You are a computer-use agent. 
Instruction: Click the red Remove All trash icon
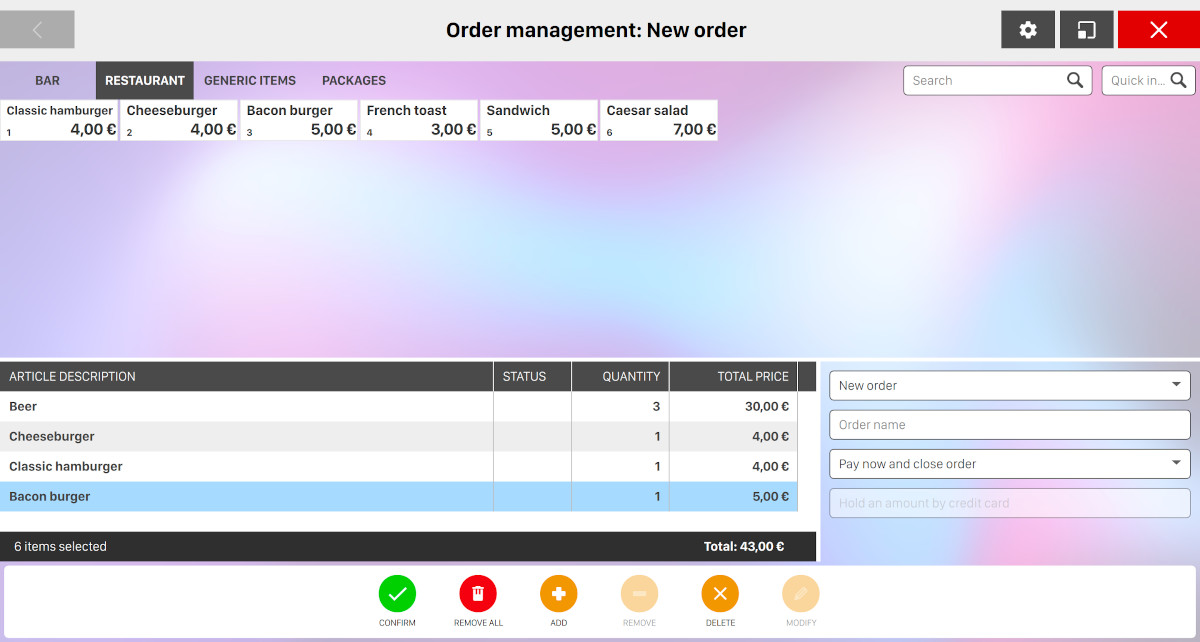click(x=478, y=593)
